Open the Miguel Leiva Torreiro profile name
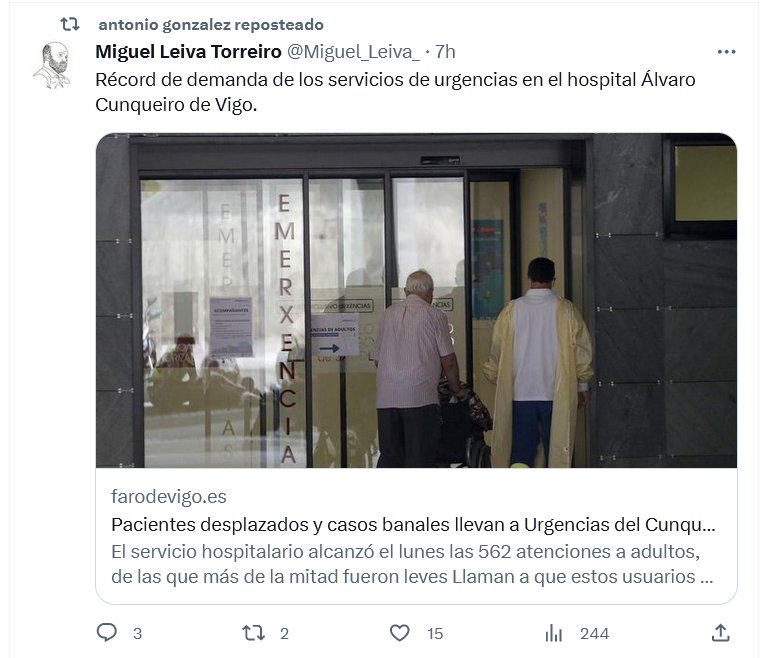 (188, 52)
